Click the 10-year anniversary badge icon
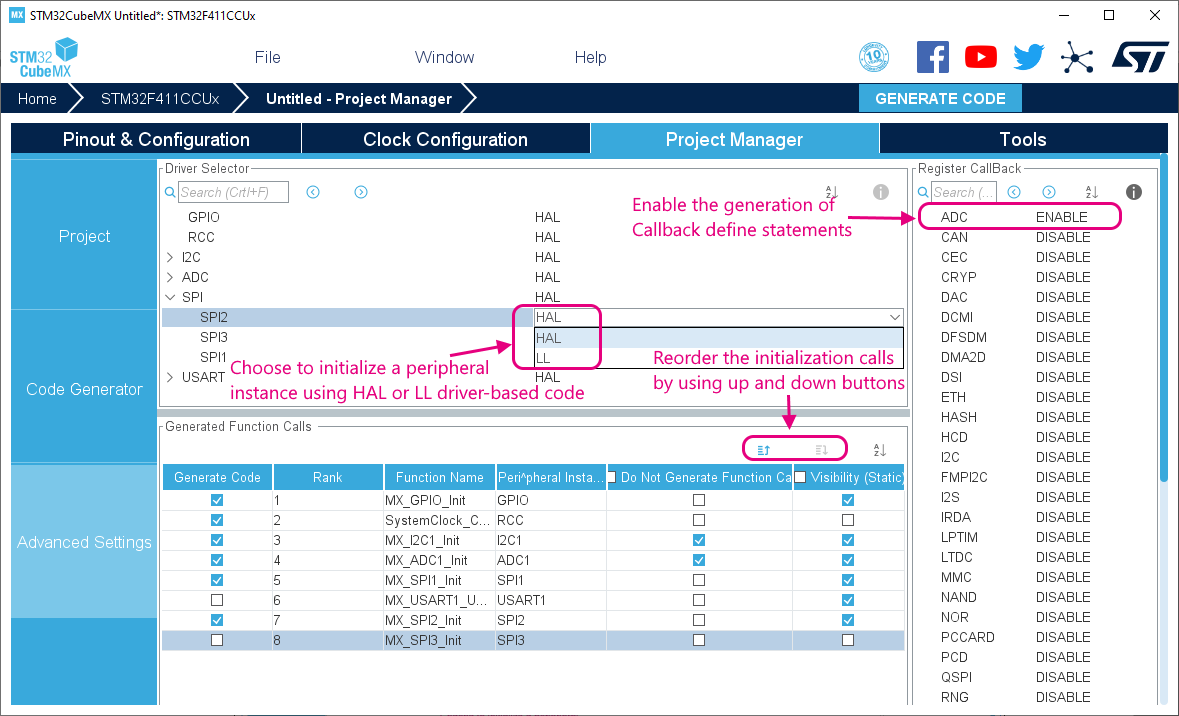 (874, 57)
